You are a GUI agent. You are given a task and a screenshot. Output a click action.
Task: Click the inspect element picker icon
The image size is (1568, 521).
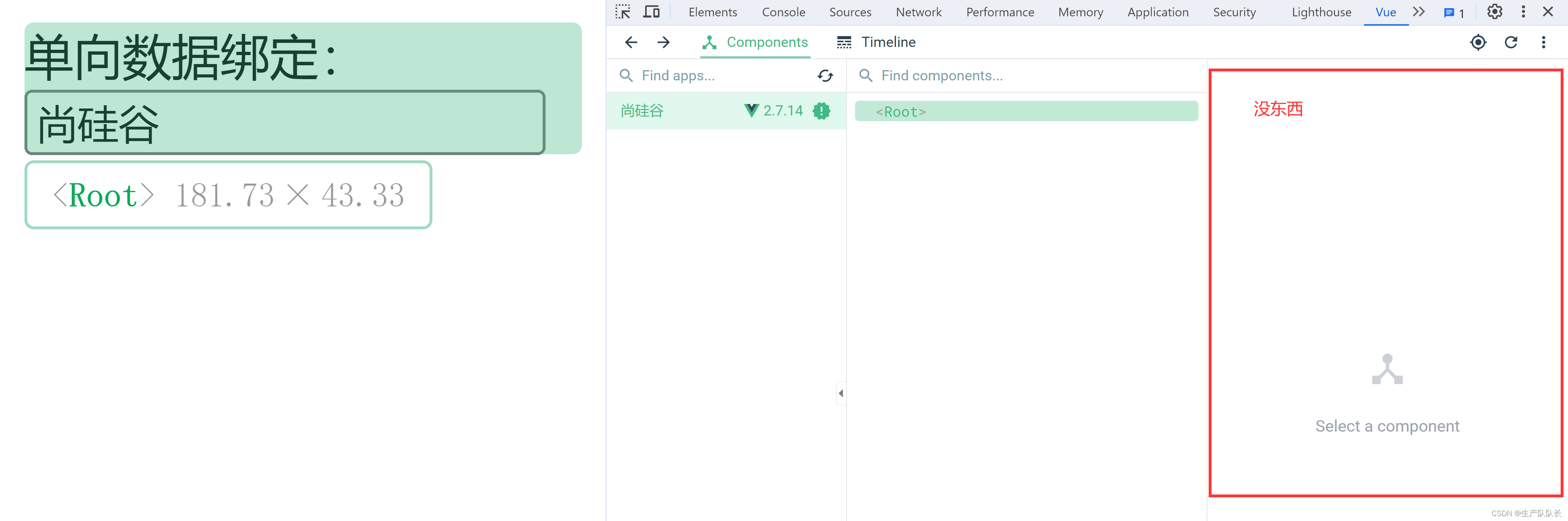pyautogui.click(x=622, y=11)
